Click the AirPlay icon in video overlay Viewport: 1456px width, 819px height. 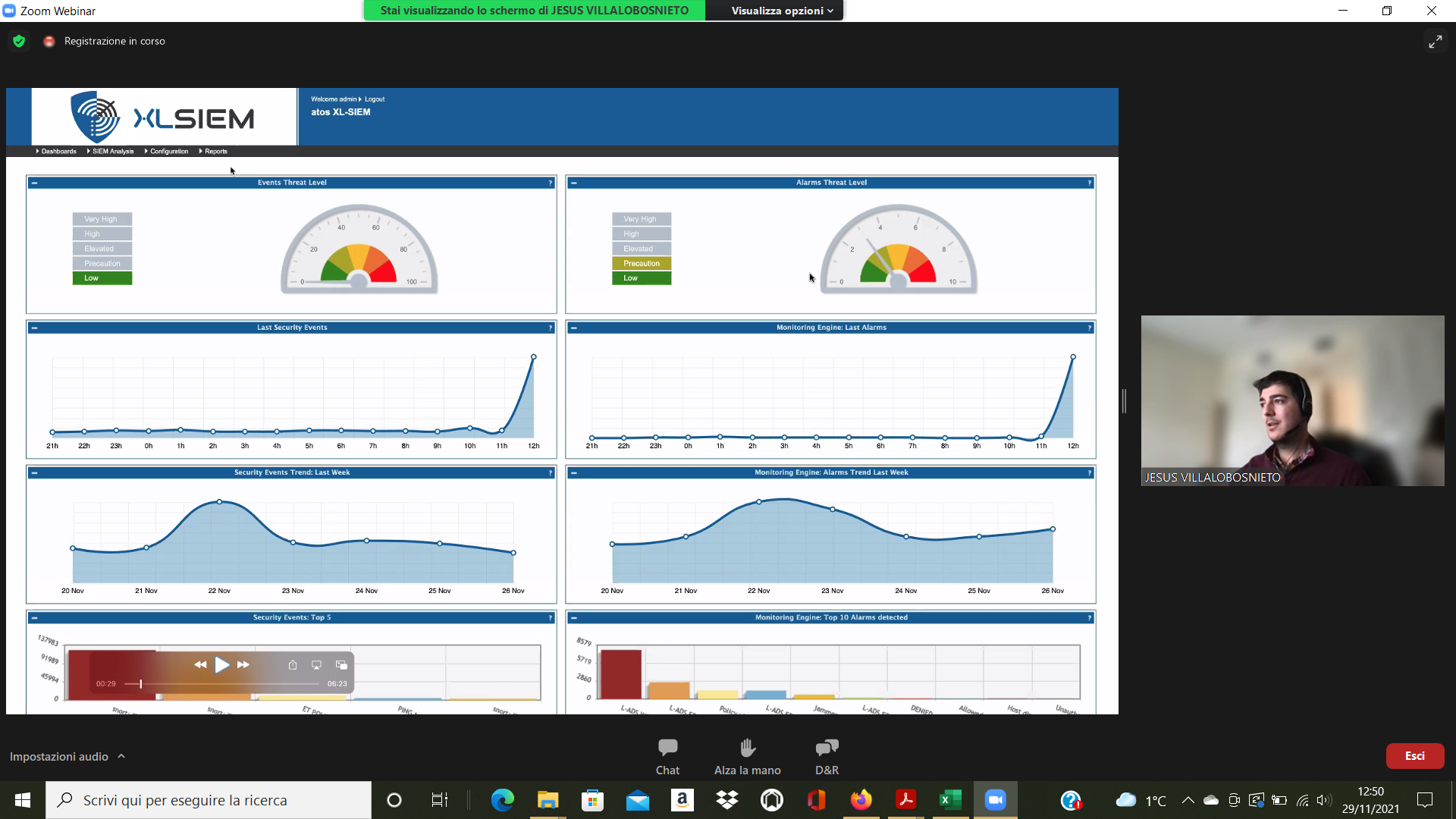point(317,665)
